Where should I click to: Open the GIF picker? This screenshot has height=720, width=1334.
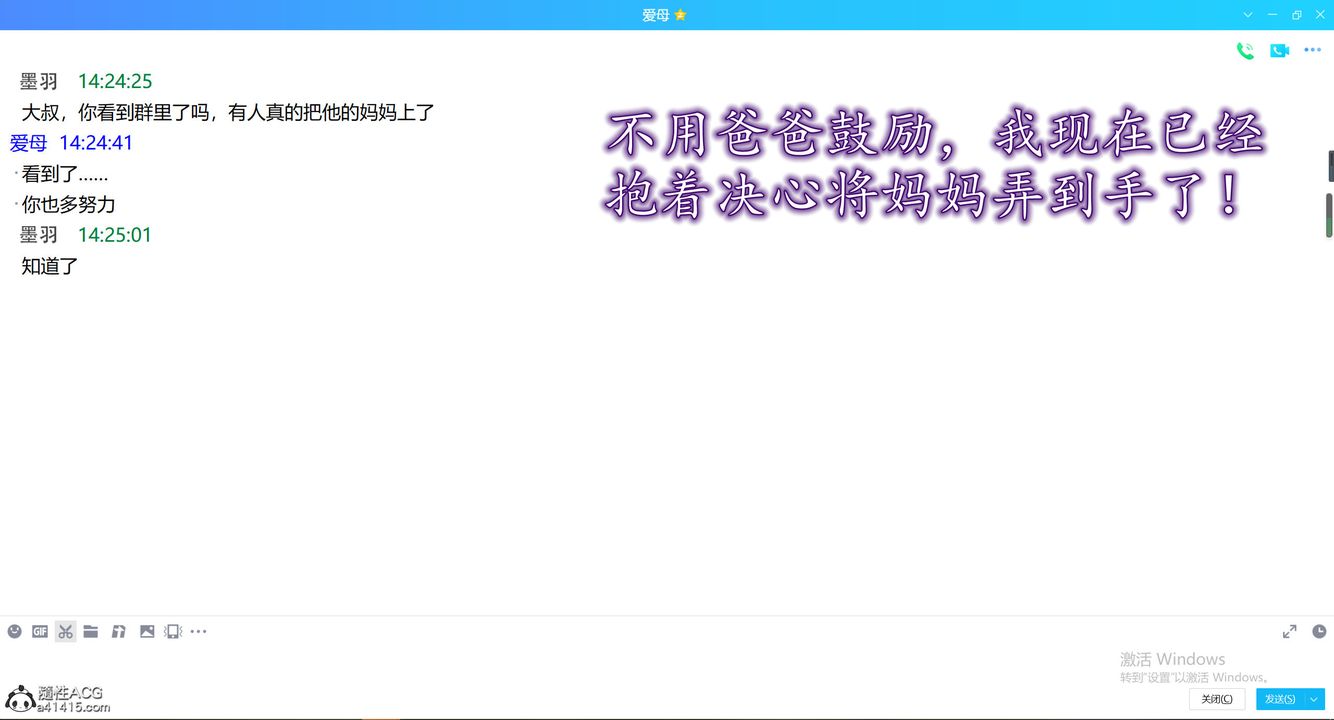click(39, 631)
